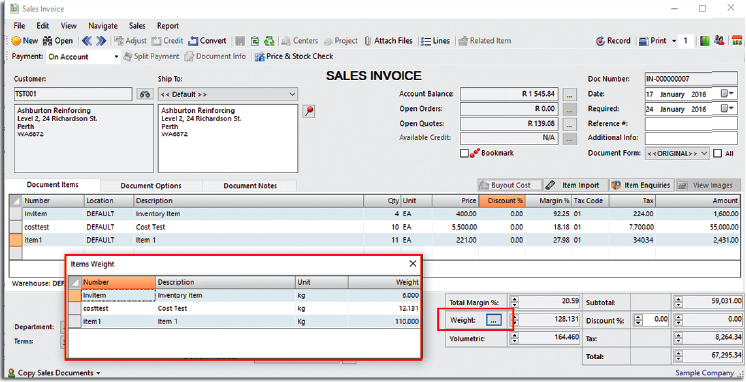Toggle the All checkbox beside Document Form

click(x=717, y=153)
